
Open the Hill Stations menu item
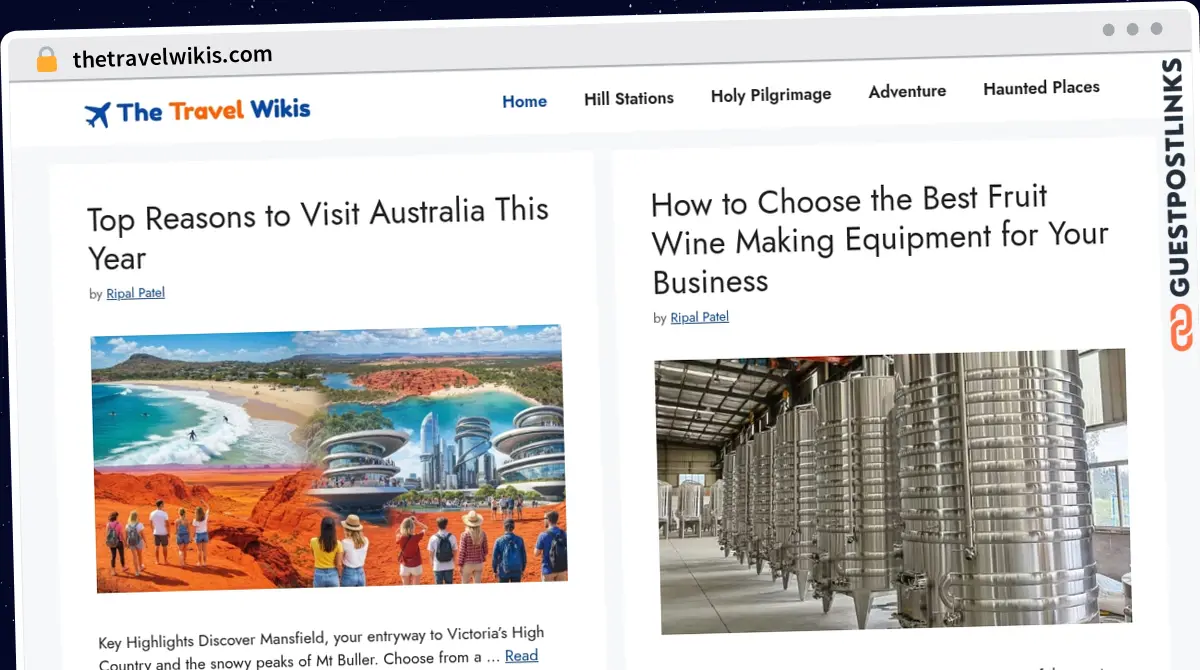click(x=629, y=98)
